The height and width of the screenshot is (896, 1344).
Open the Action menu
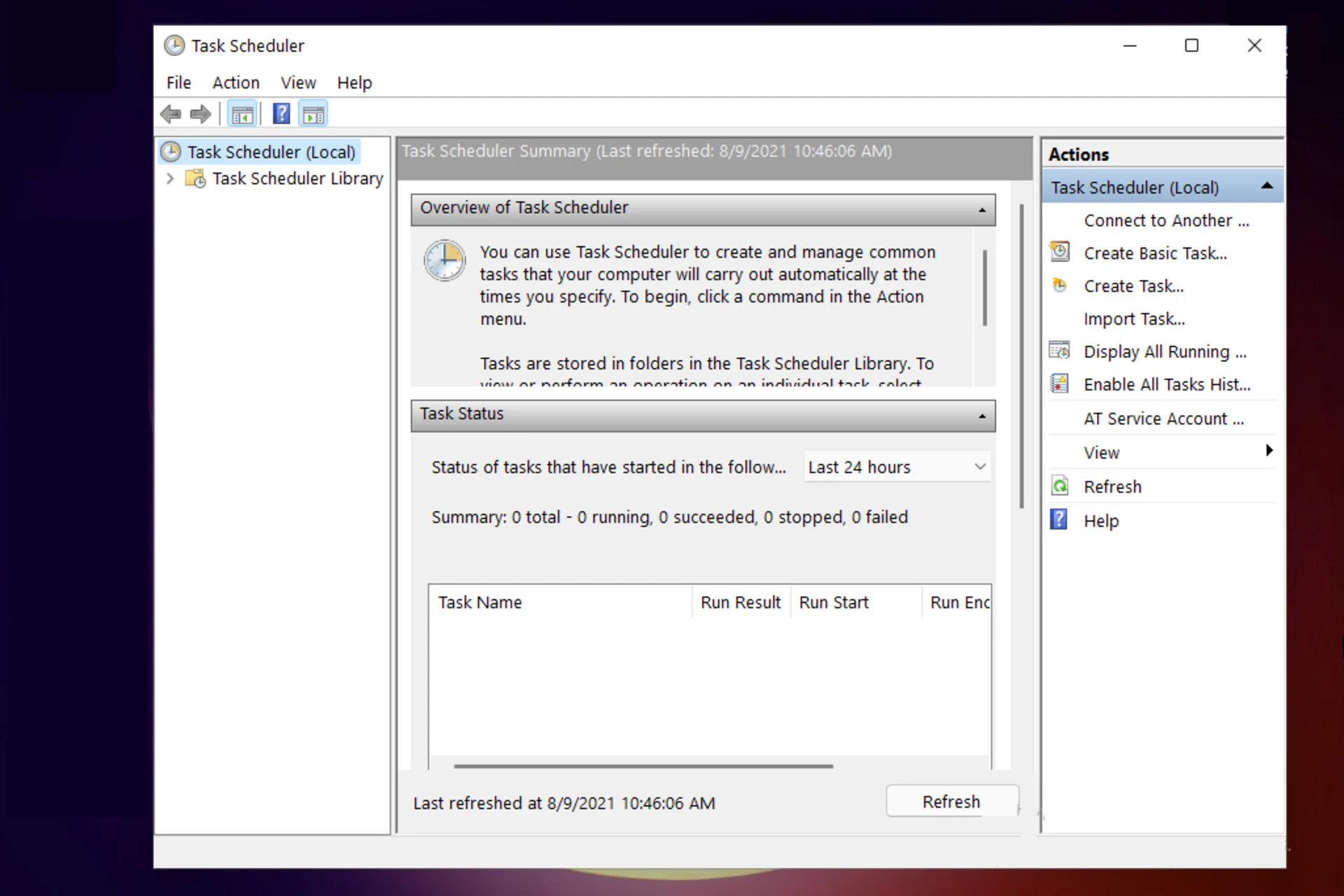point(234,82)
